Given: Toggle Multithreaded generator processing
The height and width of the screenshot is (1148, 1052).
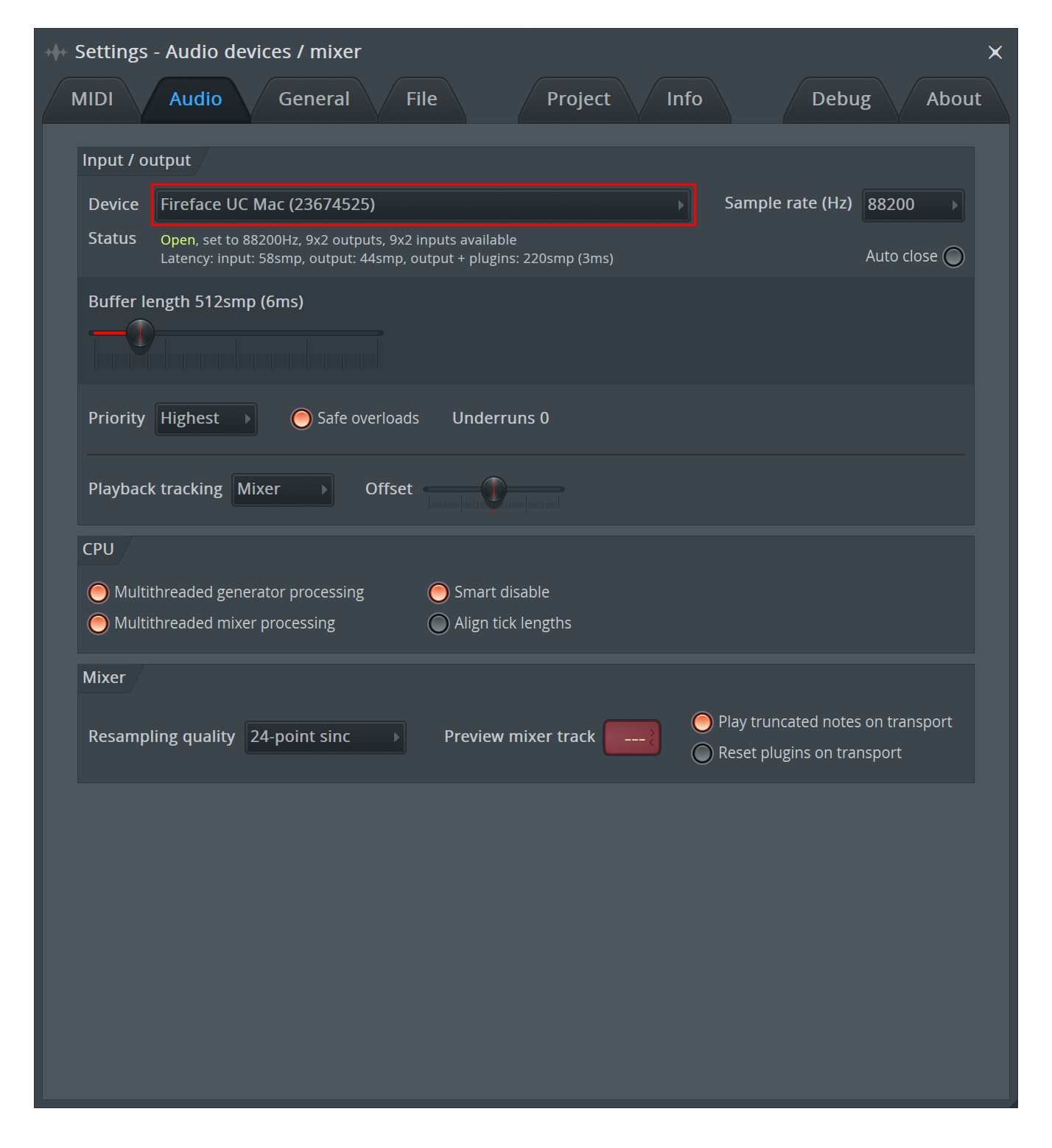Looking at the screenshot, I should (x=98, y=592).
